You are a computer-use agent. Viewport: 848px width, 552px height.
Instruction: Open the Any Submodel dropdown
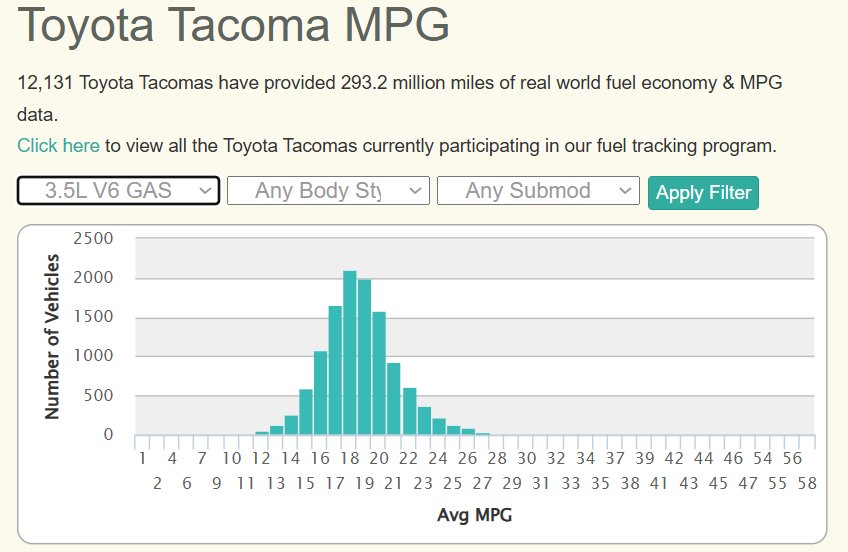[538, 190]
